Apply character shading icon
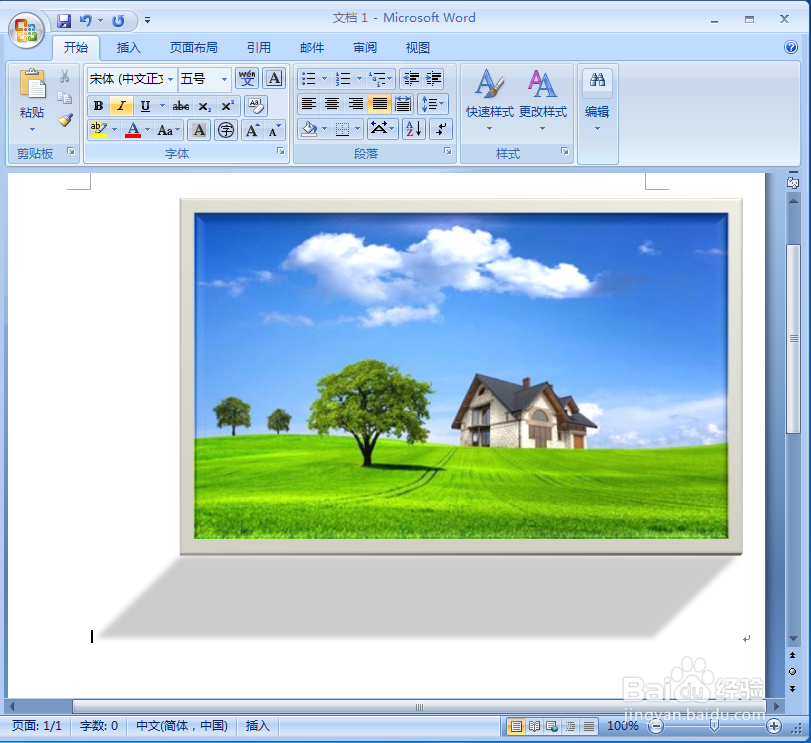811x743 pixels. coord(199,130)
